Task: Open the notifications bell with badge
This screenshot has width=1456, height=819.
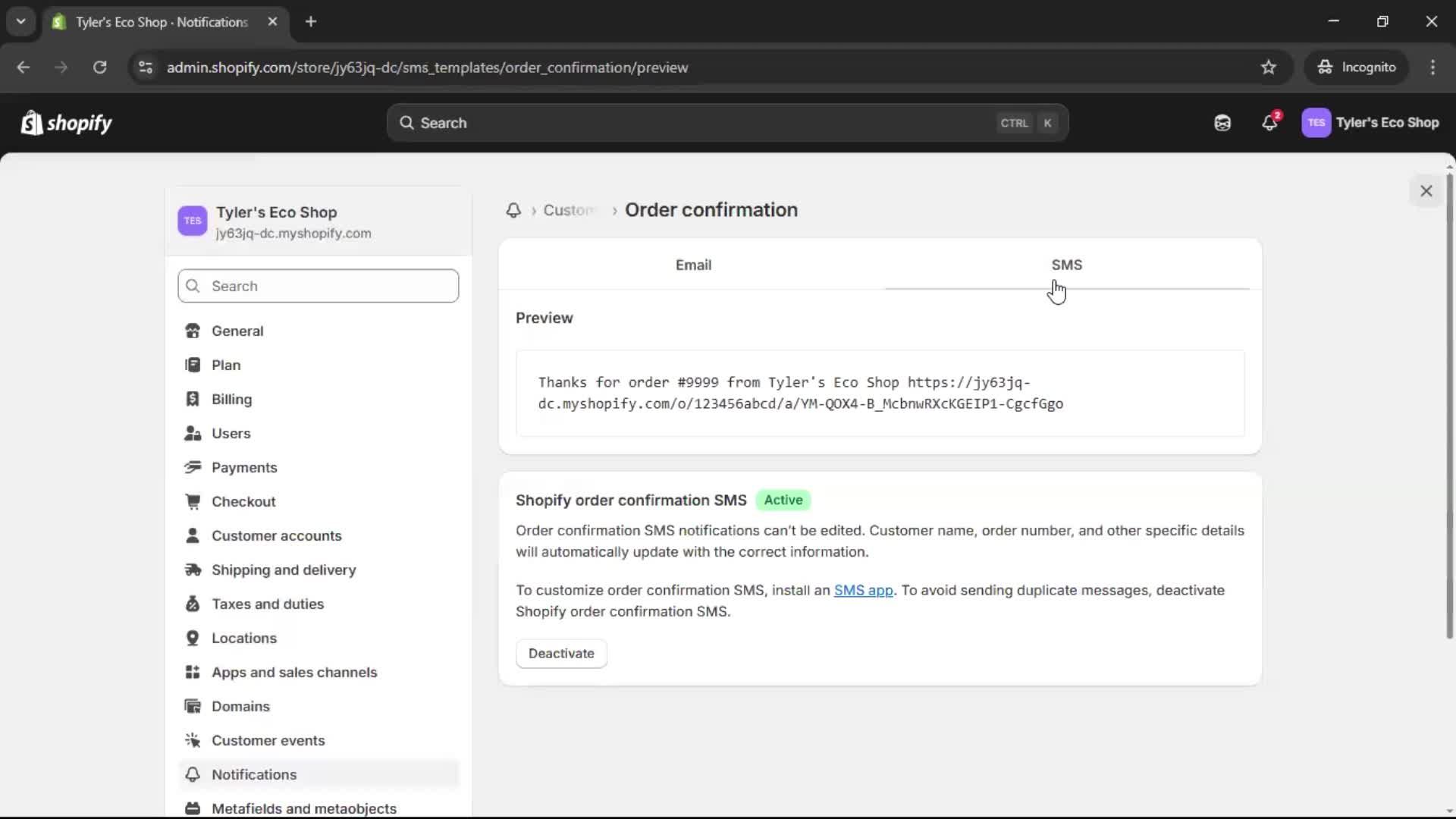Action: pos(1270,122)
